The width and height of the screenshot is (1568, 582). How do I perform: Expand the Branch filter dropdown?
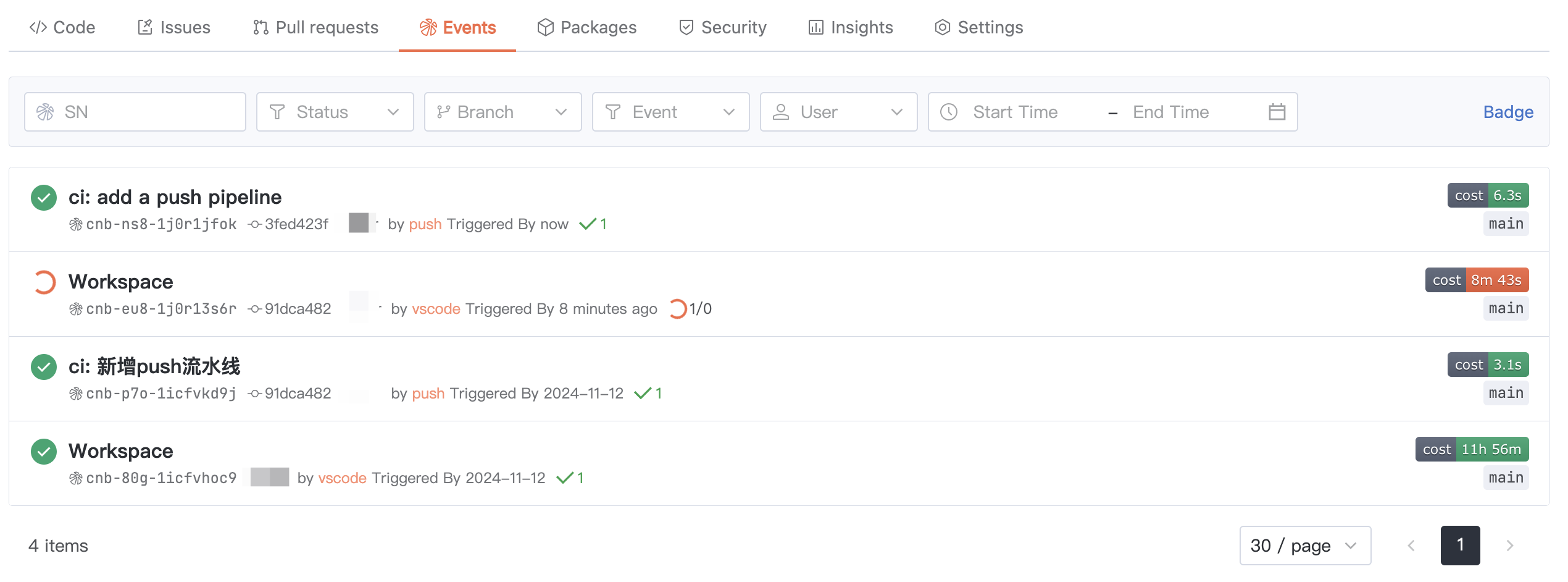503,112
